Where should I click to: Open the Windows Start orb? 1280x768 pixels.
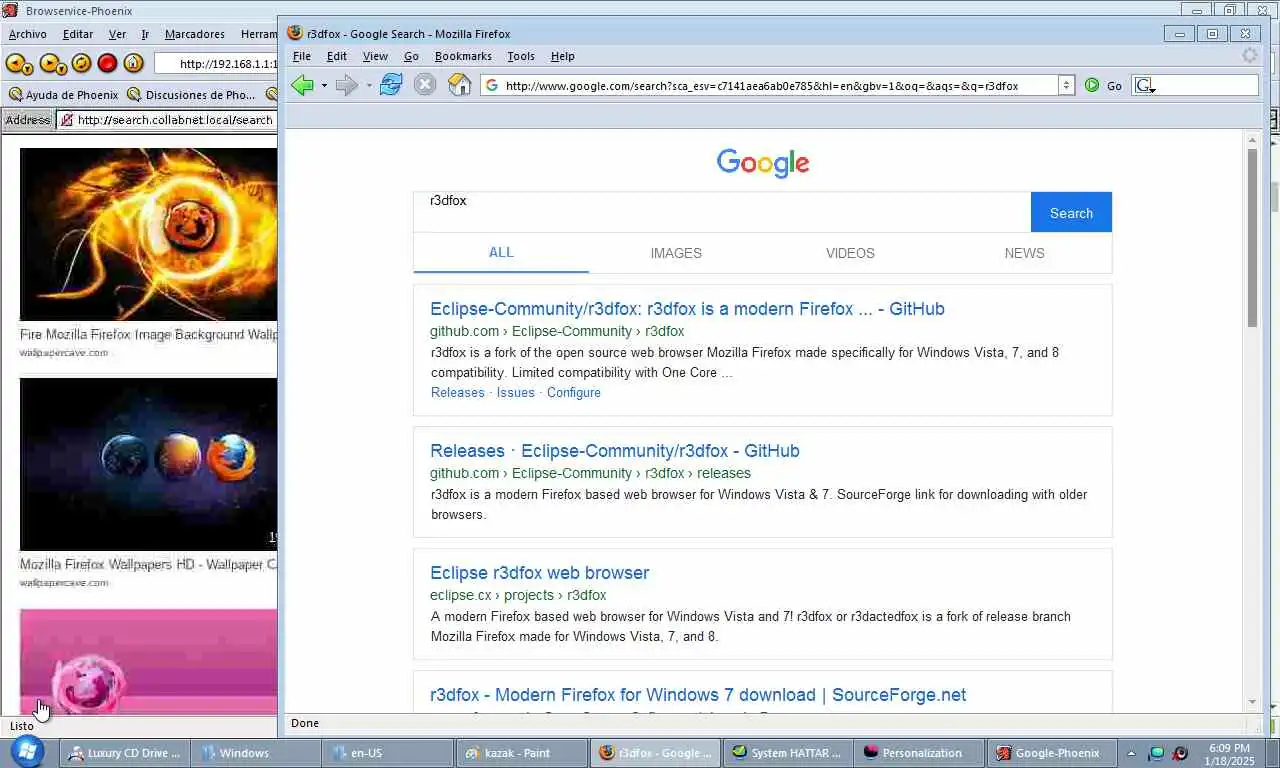tap(26, 752)
